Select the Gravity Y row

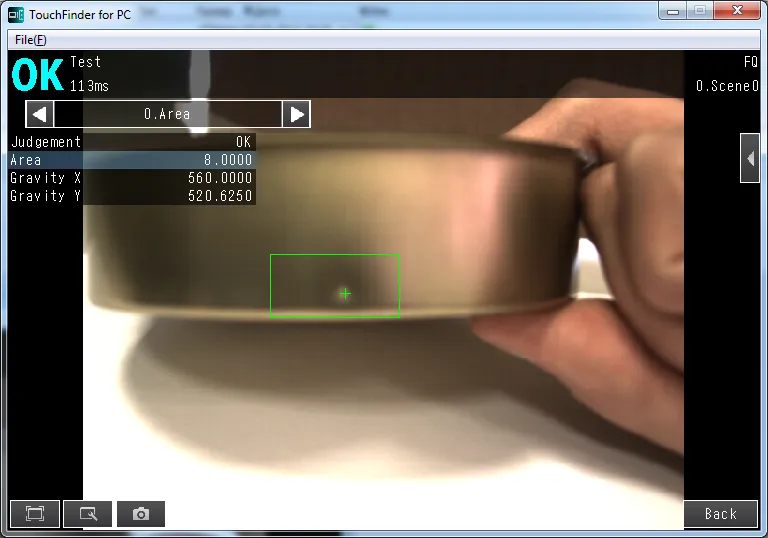pyautogui.click(x=131, y=196)
